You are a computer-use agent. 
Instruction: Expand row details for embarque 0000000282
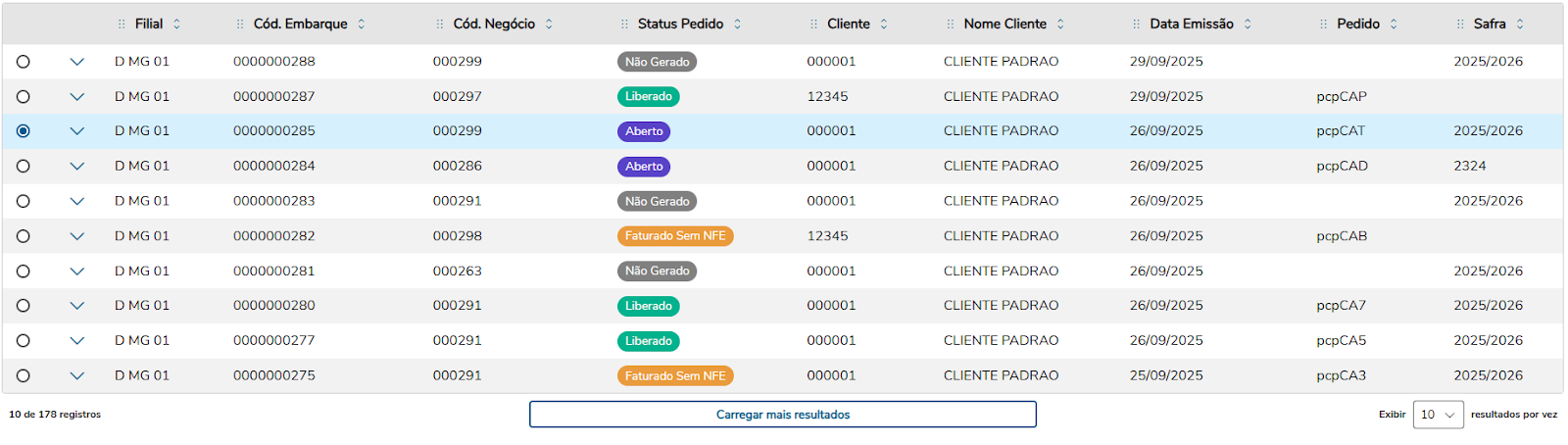pyautogui.click(x=77, y=236)
